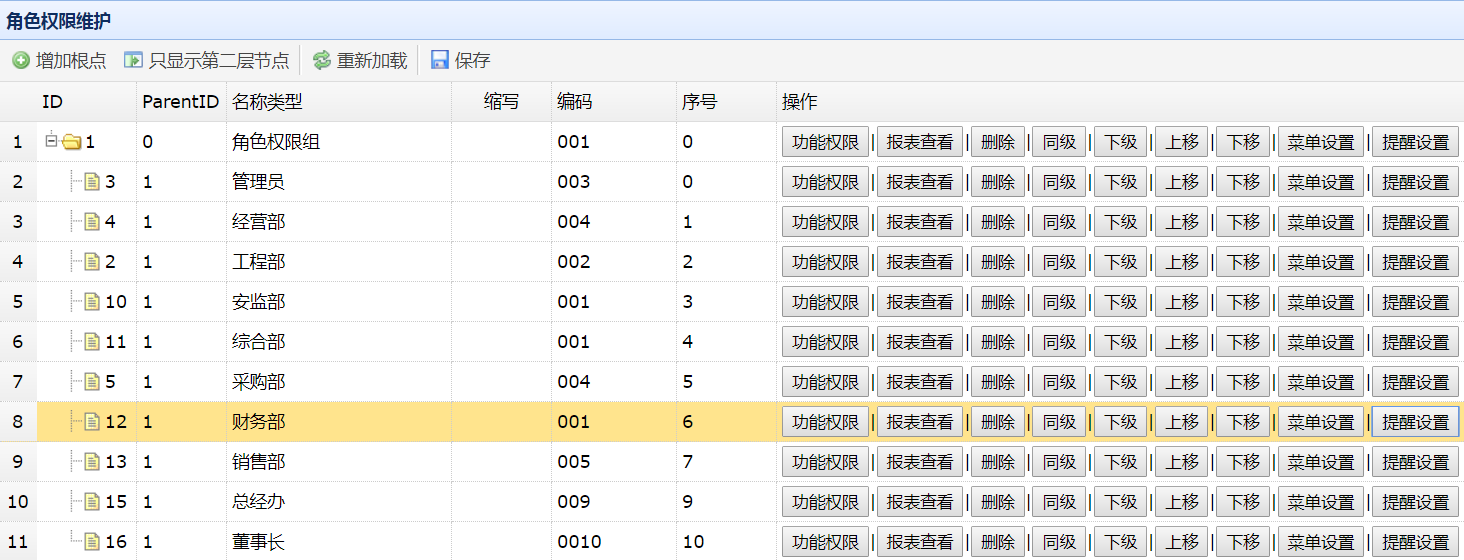Click the Save (保存) floppy disk icon

tap(439, 61)
